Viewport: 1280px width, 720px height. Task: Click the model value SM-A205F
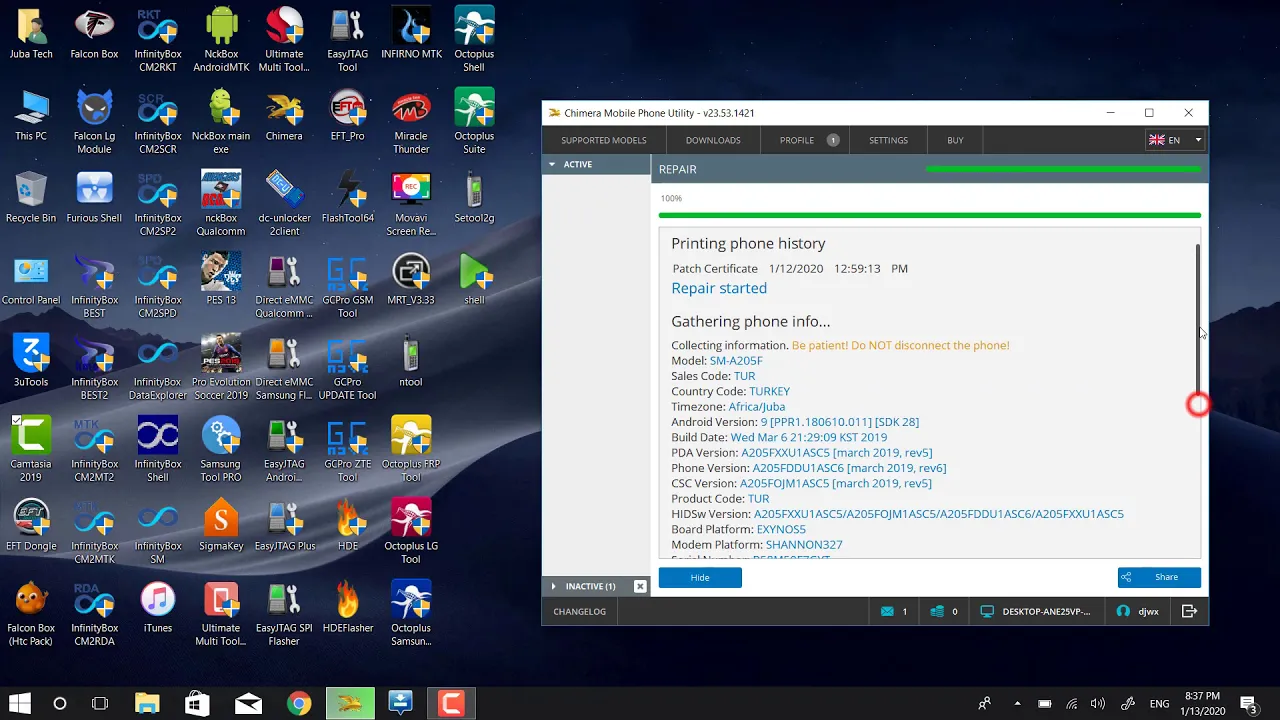(736, 361)
